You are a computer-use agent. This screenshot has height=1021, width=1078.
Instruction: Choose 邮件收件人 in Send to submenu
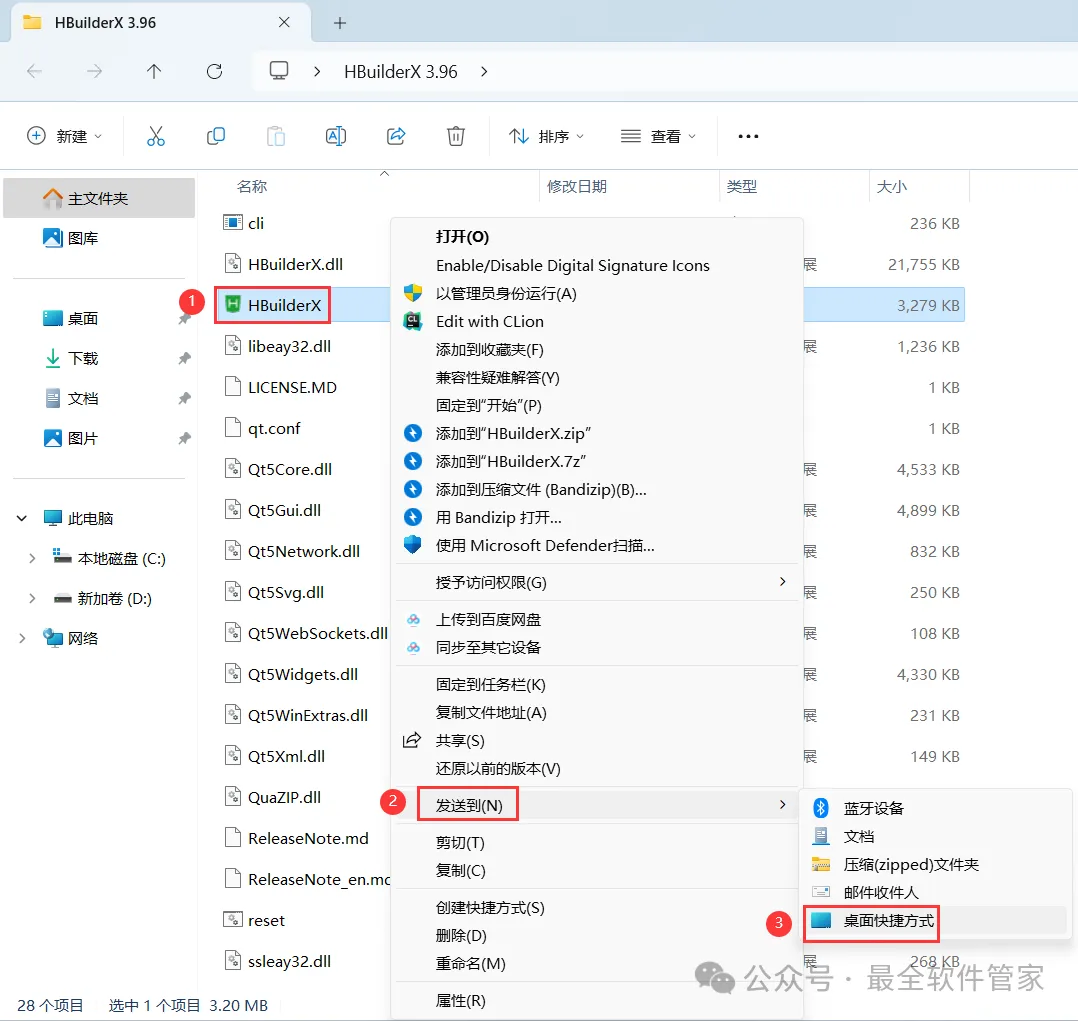[x=881, y=892]
